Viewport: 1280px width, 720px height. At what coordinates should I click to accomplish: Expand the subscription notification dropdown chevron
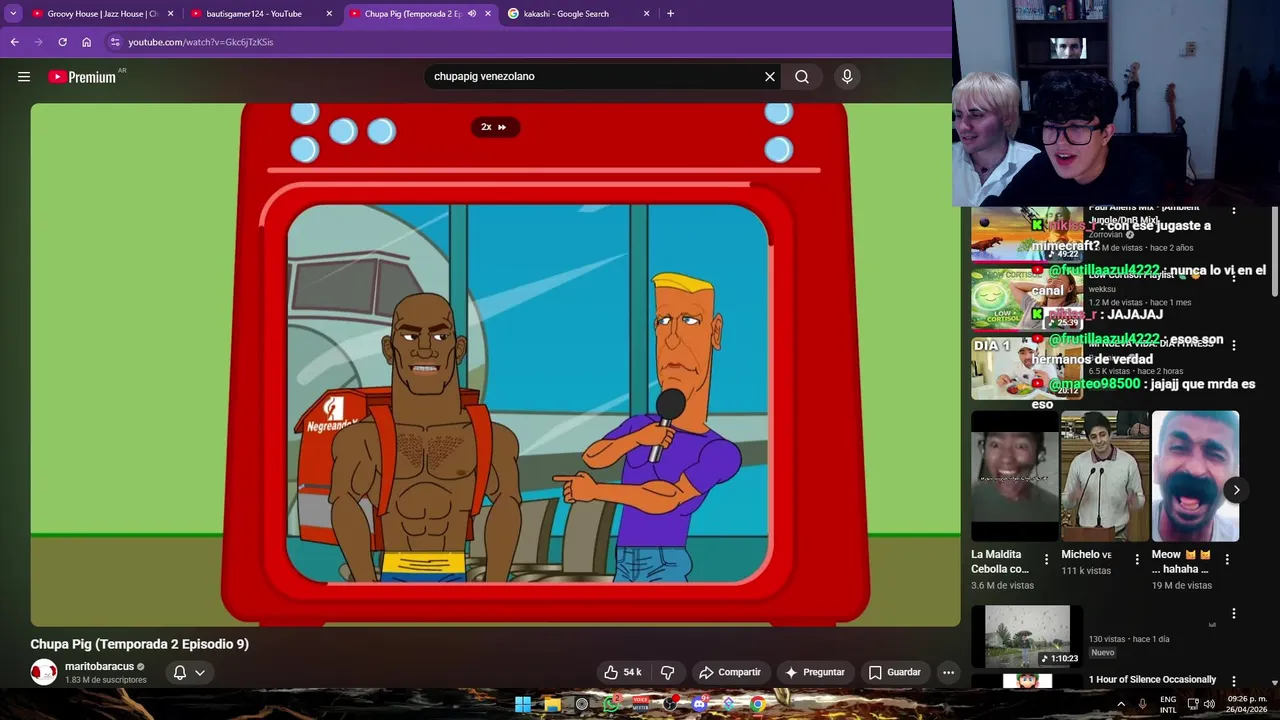coord(200,672)
